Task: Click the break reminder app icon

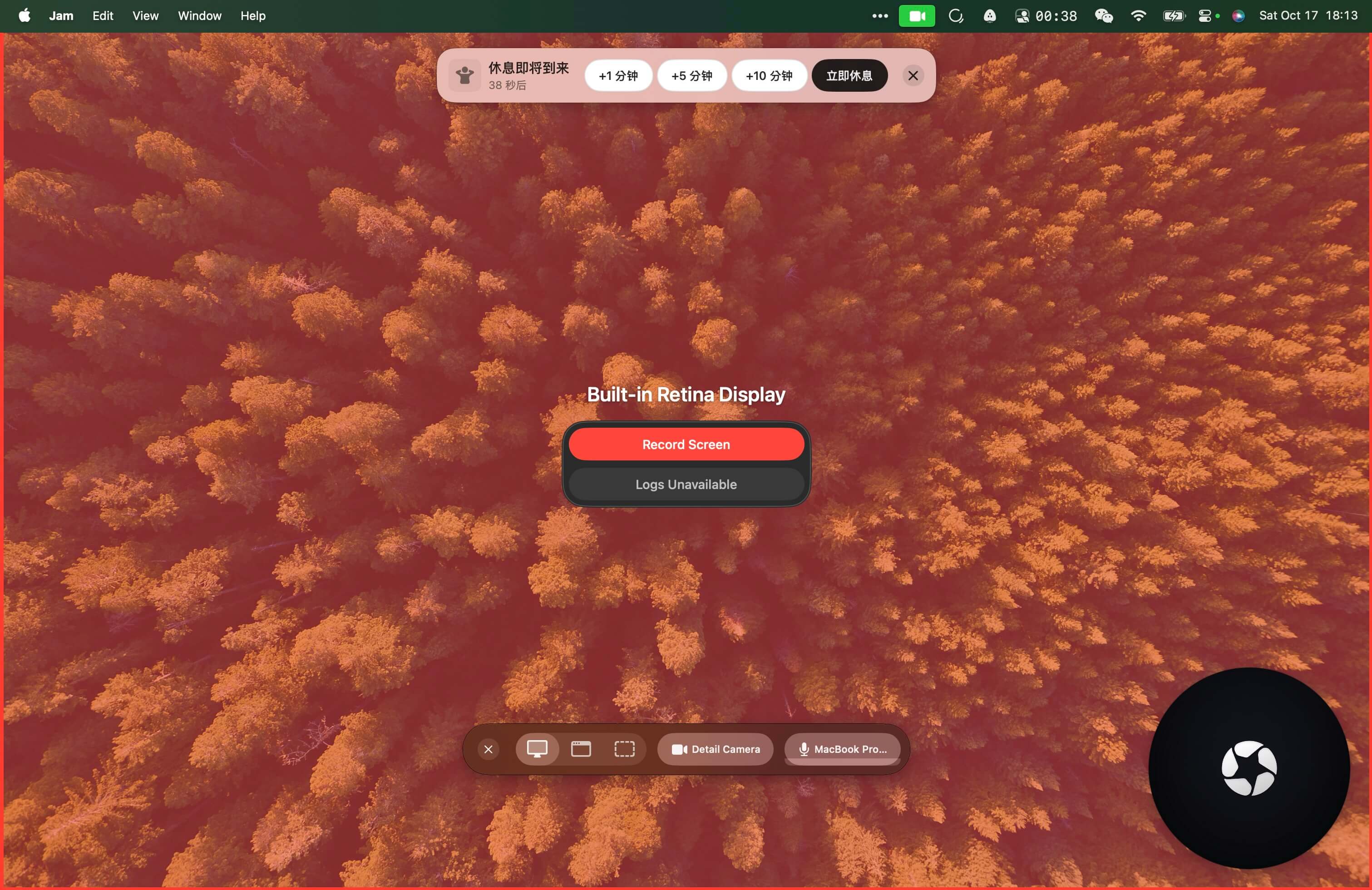Action: point(464,75)
